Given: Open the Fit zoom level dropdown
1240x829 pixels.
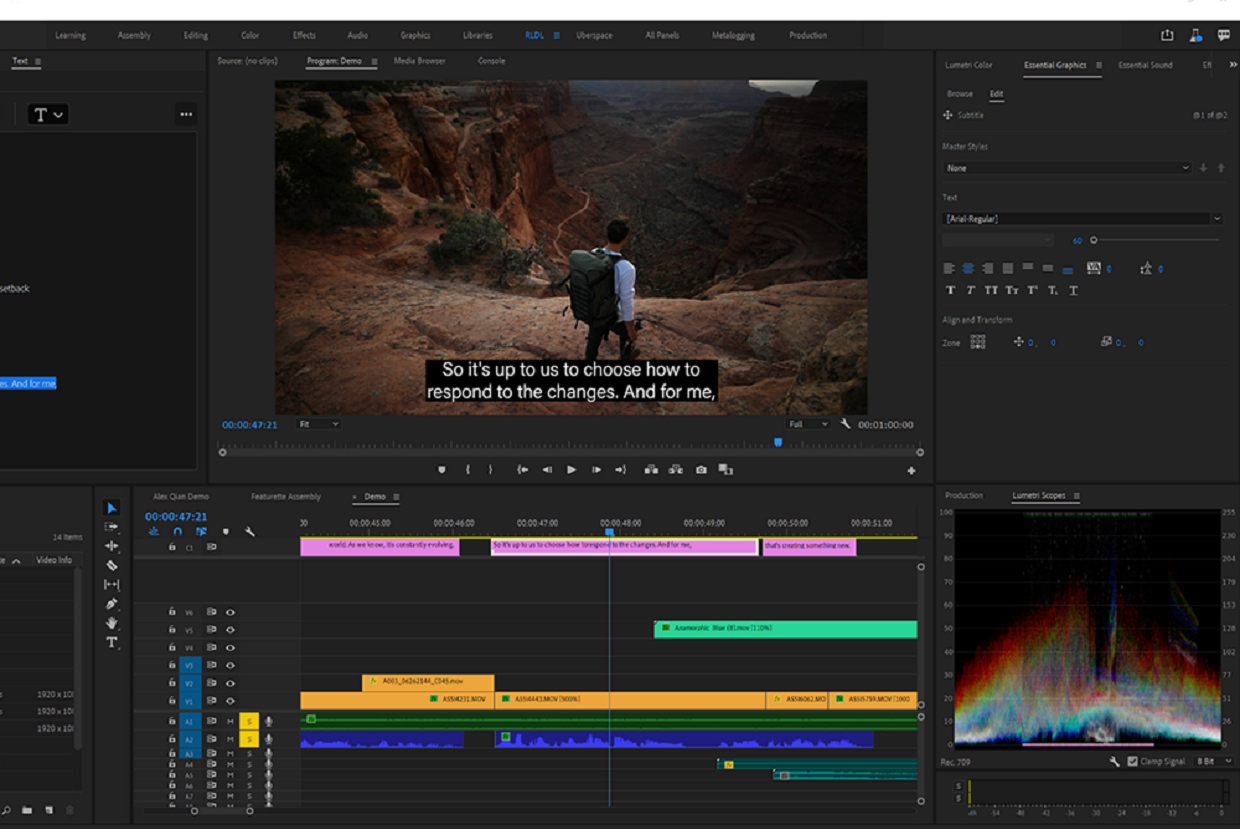Looking at the screenshot, I should pyautogui.click(x=319, y=424).
